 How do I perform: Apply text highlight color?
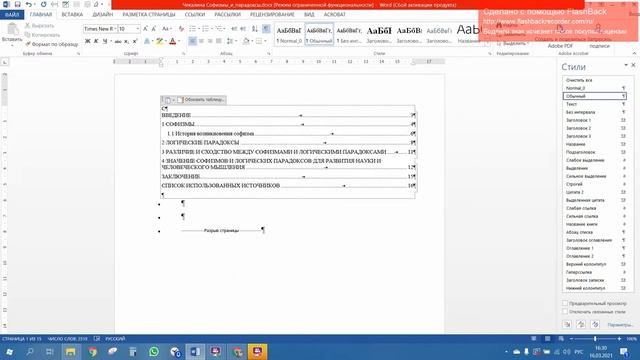click(x=159, y=41)
